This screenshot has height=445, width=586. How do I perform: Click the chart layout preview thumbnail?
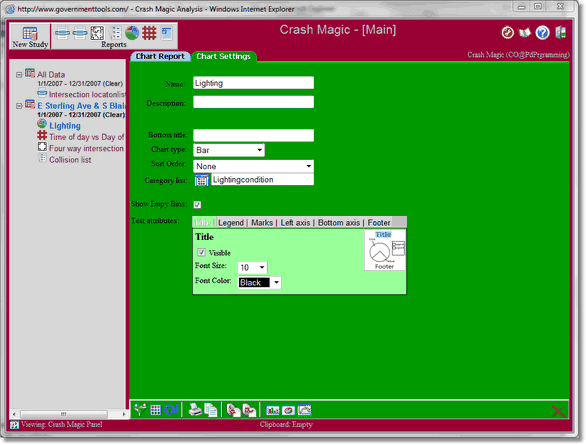pyautogui.click(x=385, y=250)
